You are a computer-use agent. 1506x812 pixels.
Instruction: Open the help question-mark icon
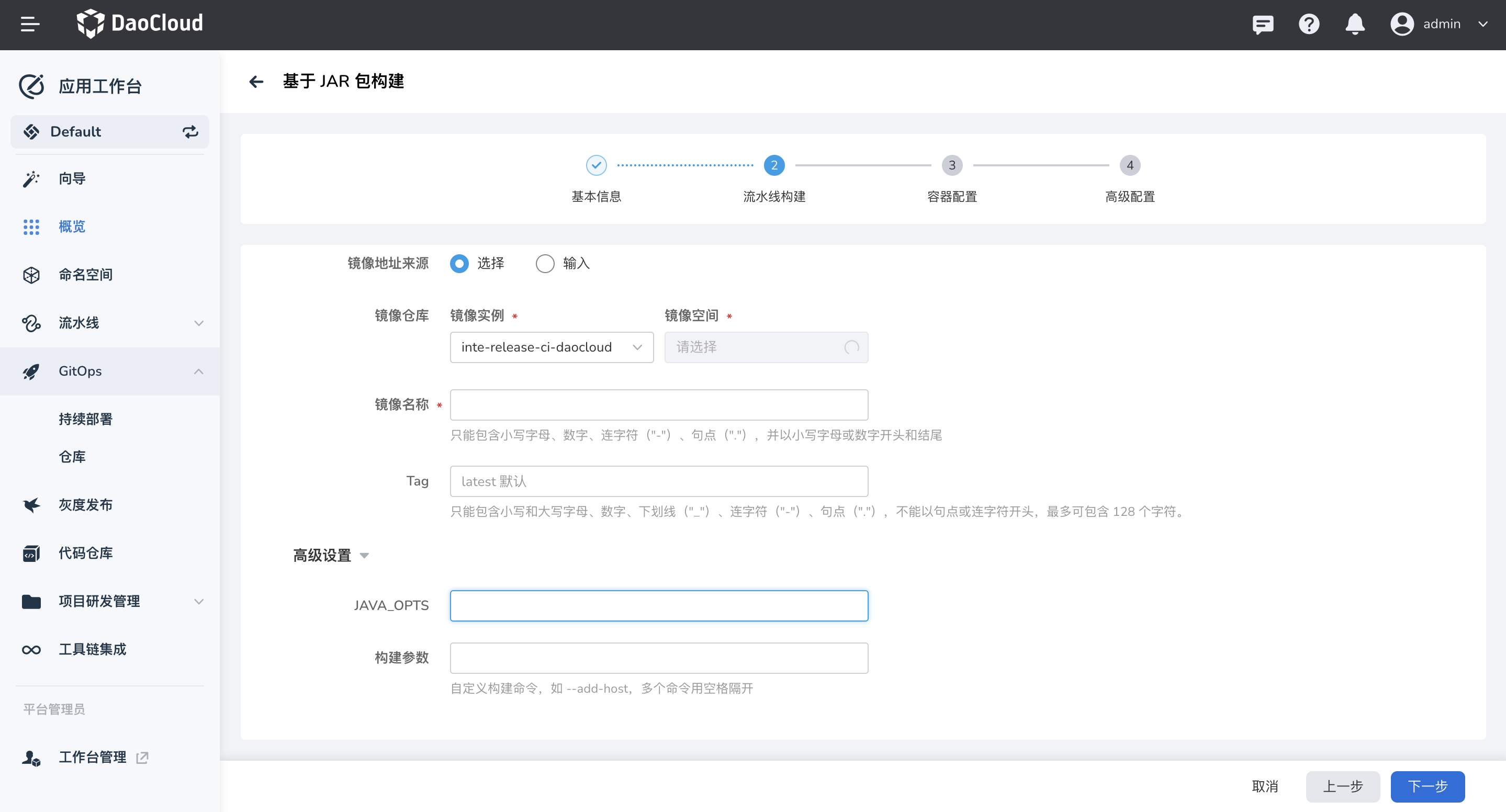pyautogui.click(x=1309, y=24)
